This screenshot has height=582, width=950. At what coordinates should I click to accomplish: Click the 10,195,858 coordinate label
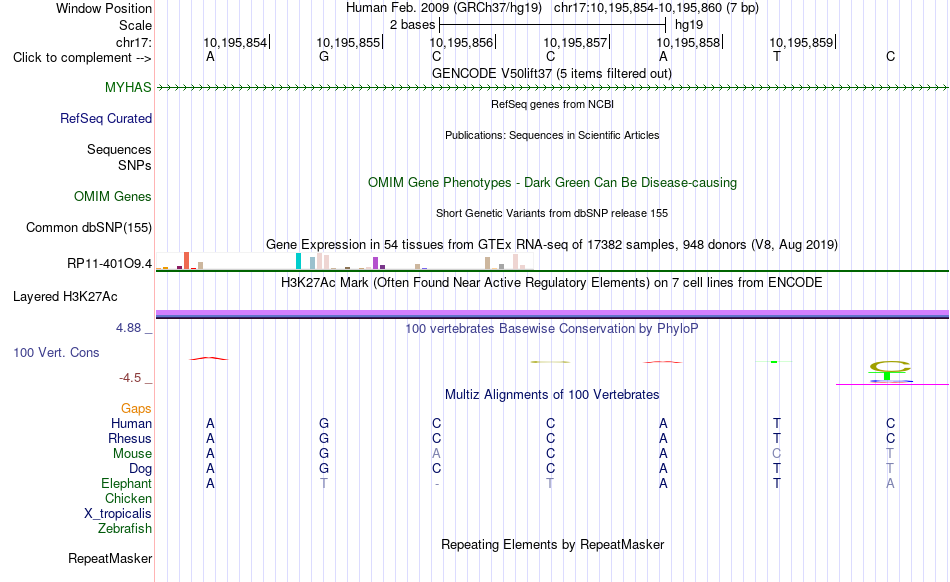[688, 42]
